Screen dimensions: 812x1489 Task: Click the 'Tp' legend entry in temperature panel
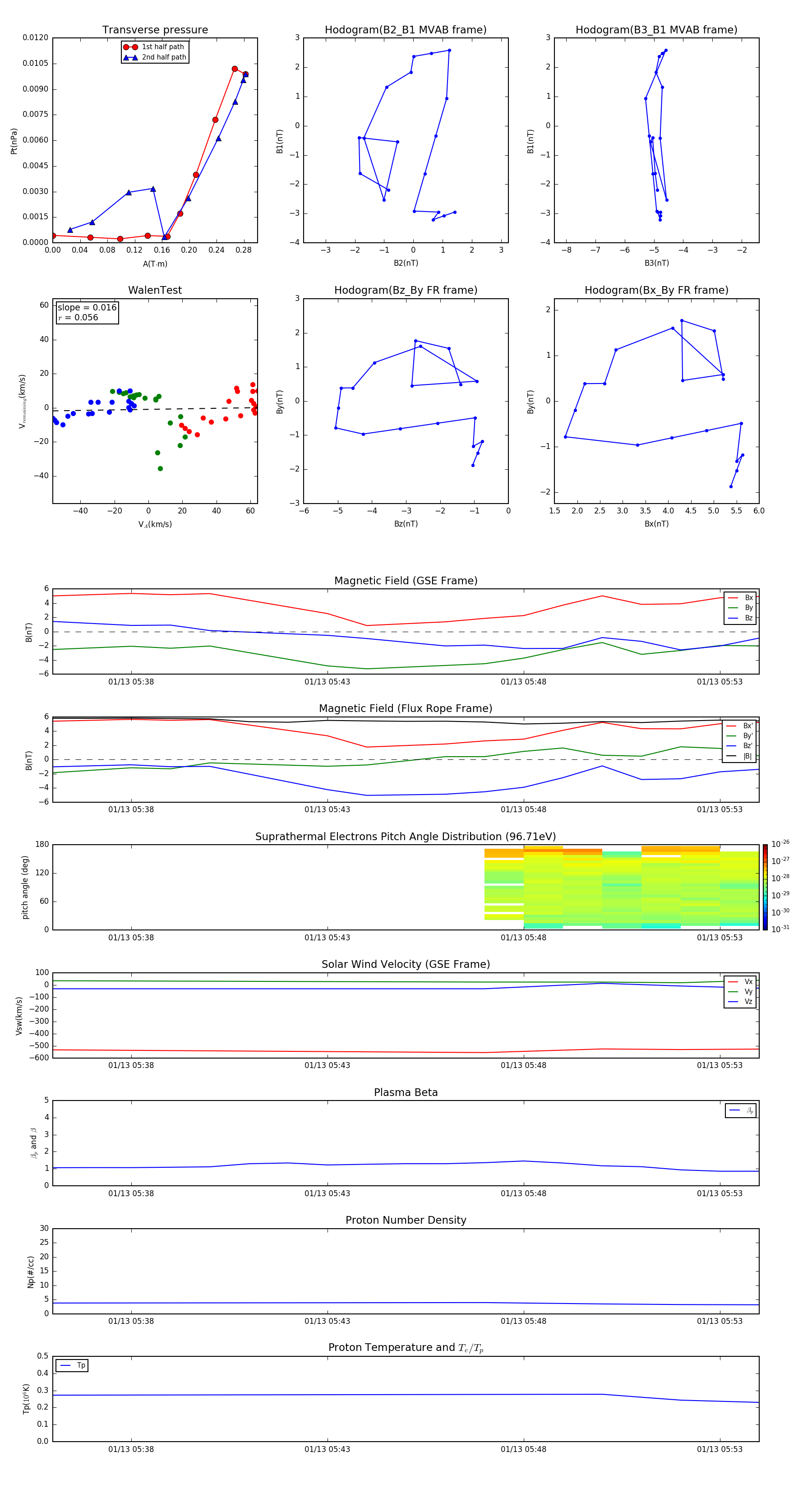(x=72, y=1365)
